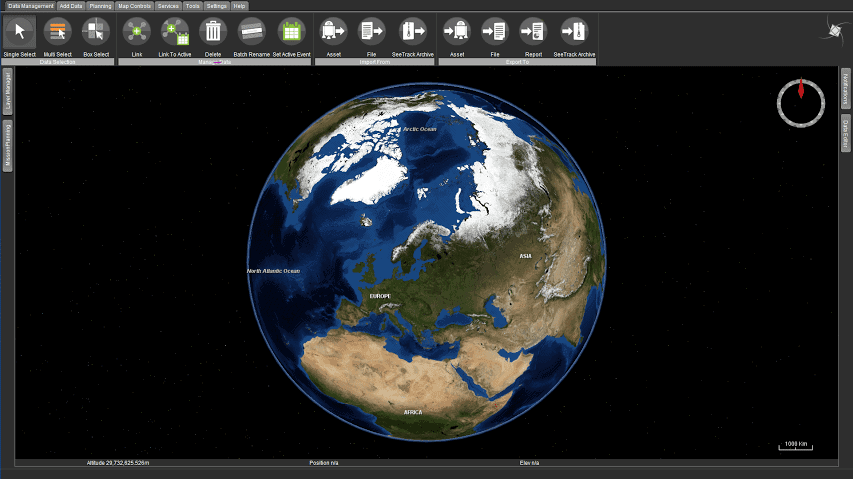Image resolution: width=853 pixels, height=479 pixels.
Task: Expand the Notifications side panel
Action: 845,89
